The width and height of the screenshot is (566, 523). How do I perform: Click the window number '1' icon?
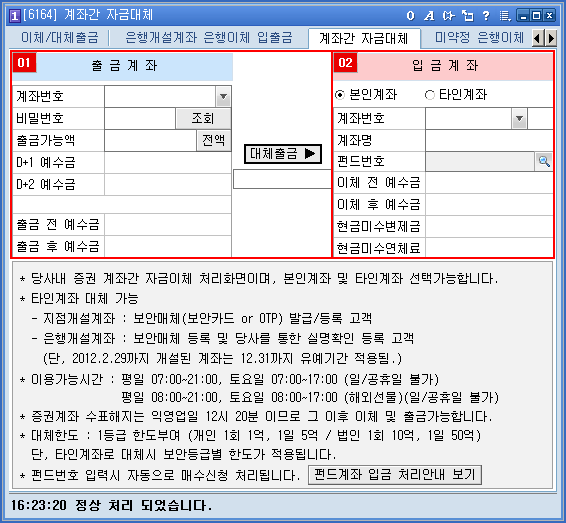(x=14, y=16)
